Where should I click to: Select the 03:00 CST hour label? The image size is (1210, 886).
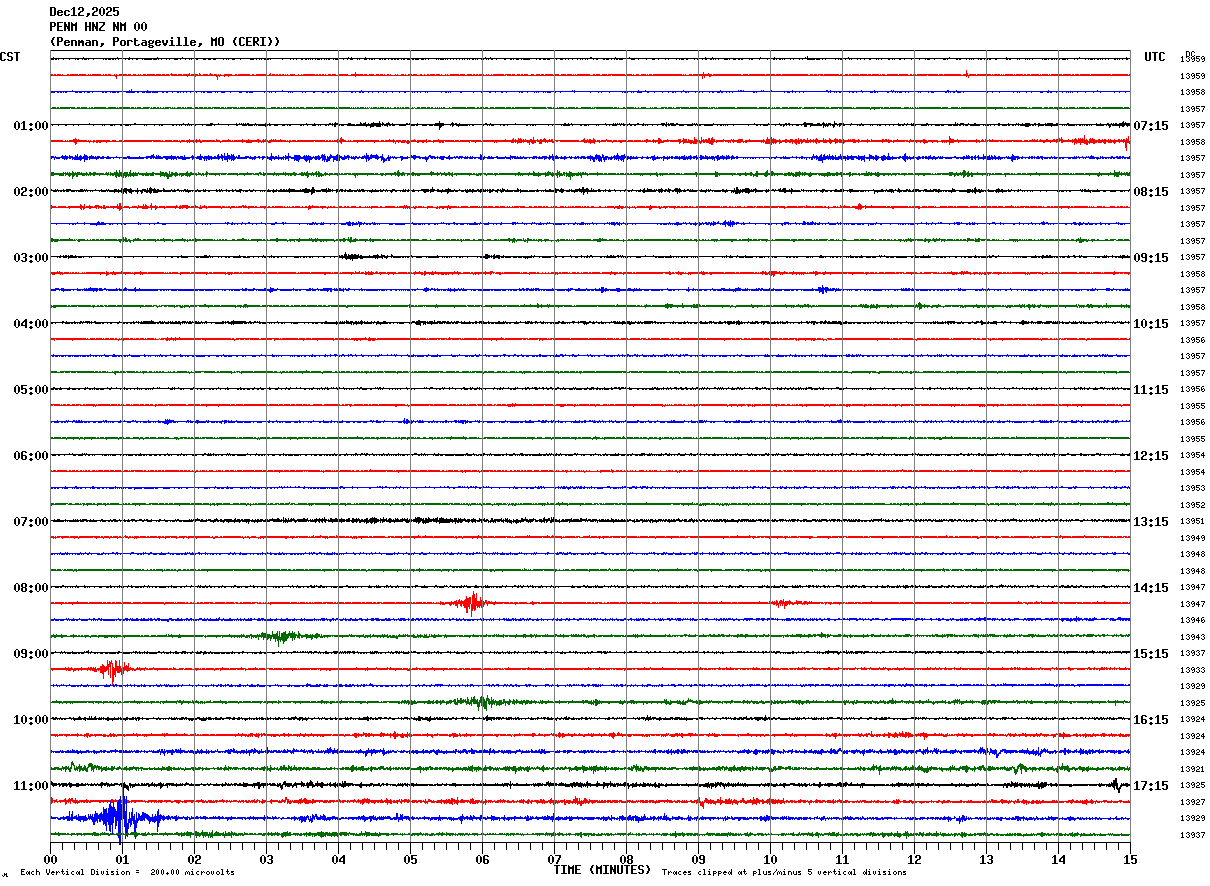click(31, 258)
